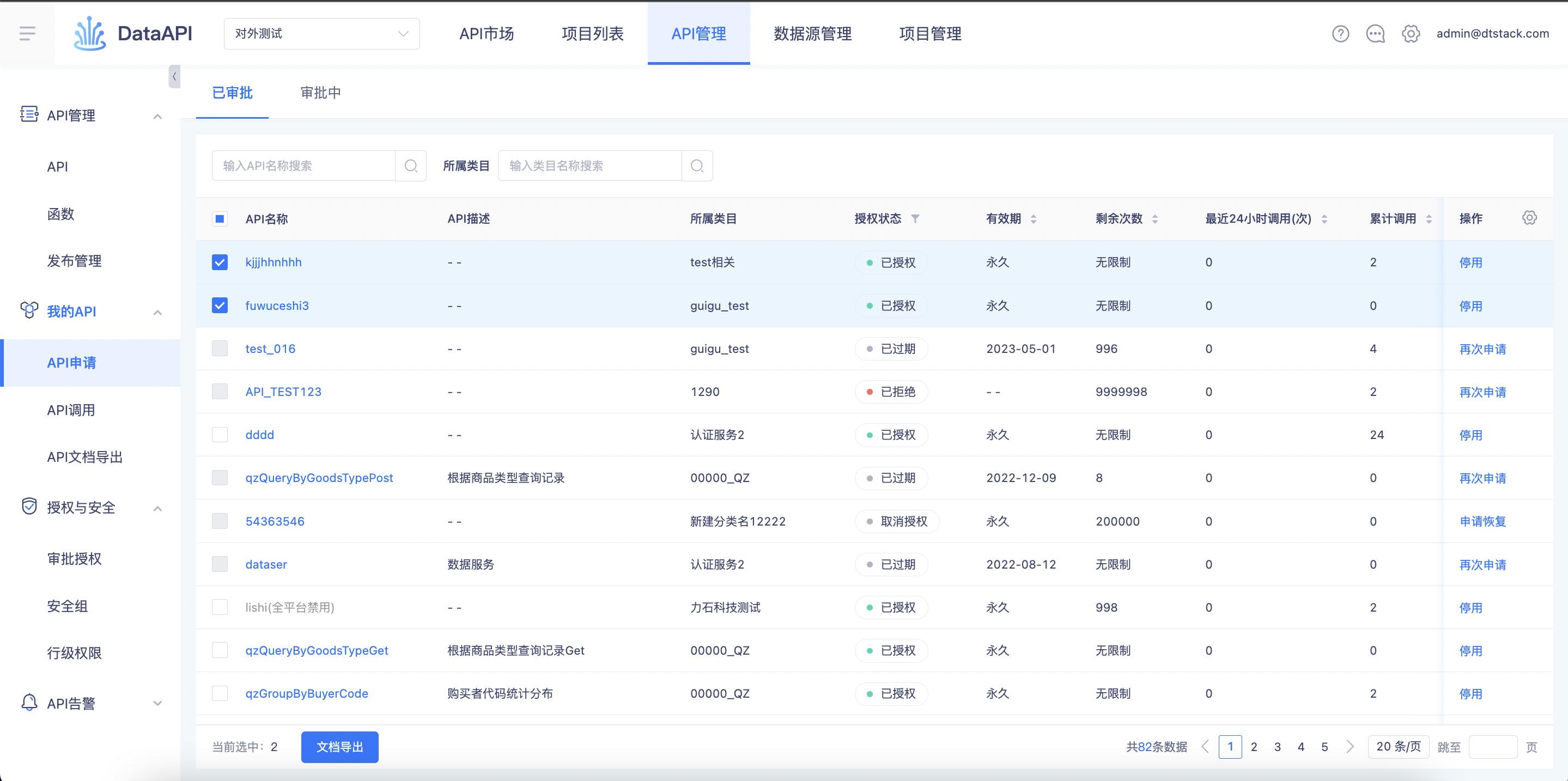Open the message chat bubble icon

(1376, 33)
